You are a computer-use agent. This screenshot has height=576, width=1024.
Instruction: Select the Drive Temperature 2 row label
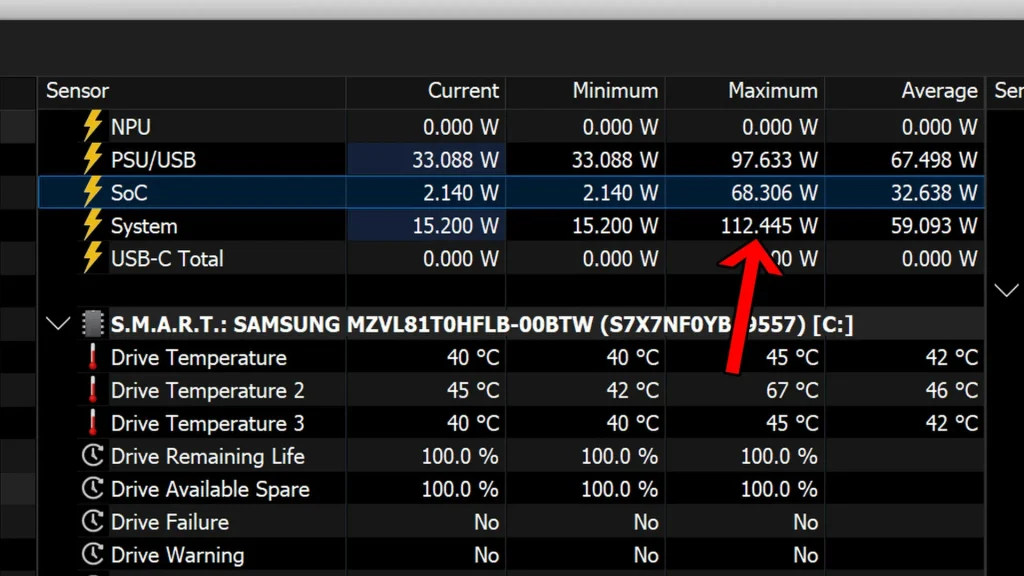[x=208, y=391]
